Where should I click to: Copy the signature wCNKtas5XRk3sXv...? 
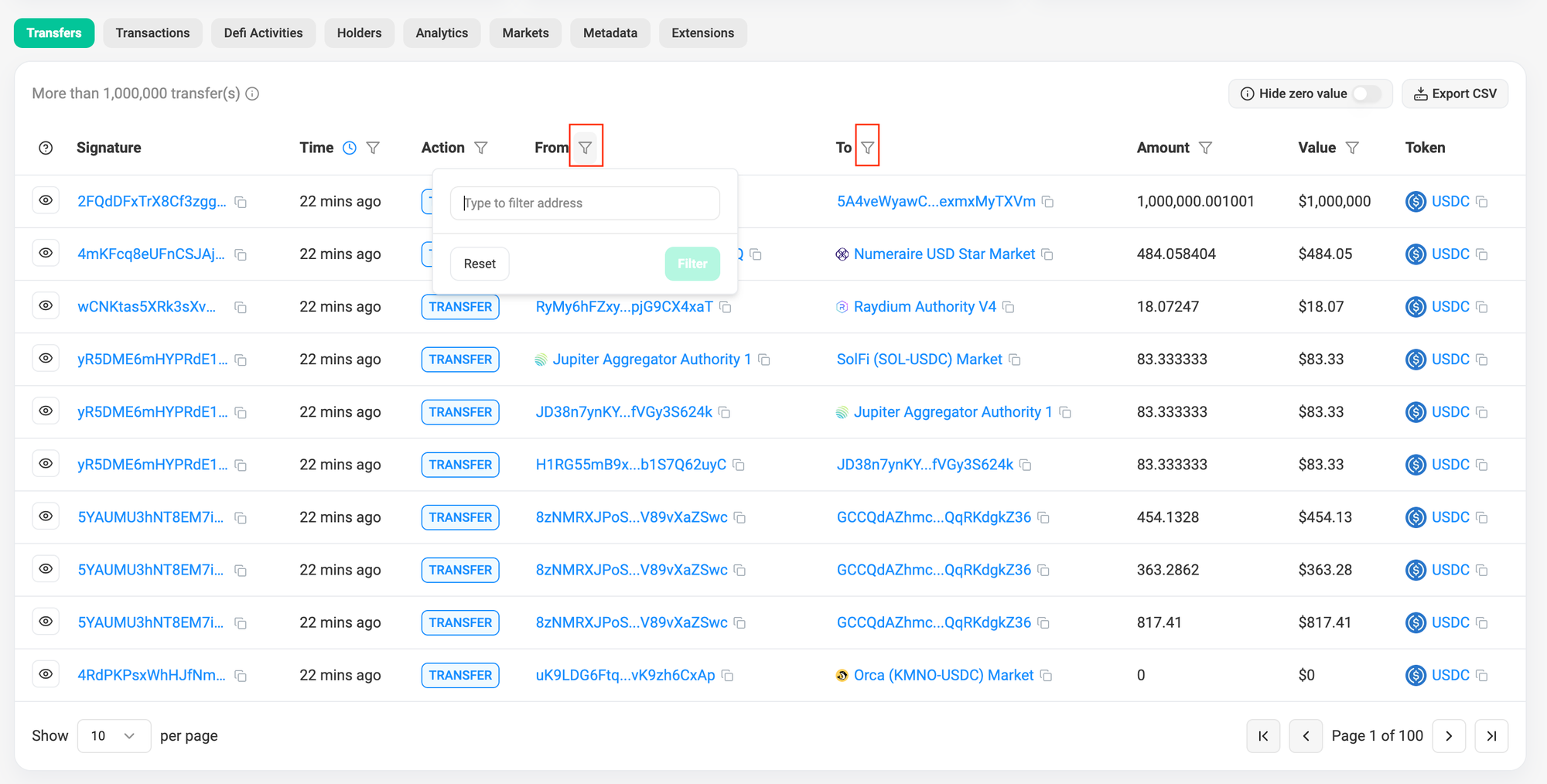[241, 307]
